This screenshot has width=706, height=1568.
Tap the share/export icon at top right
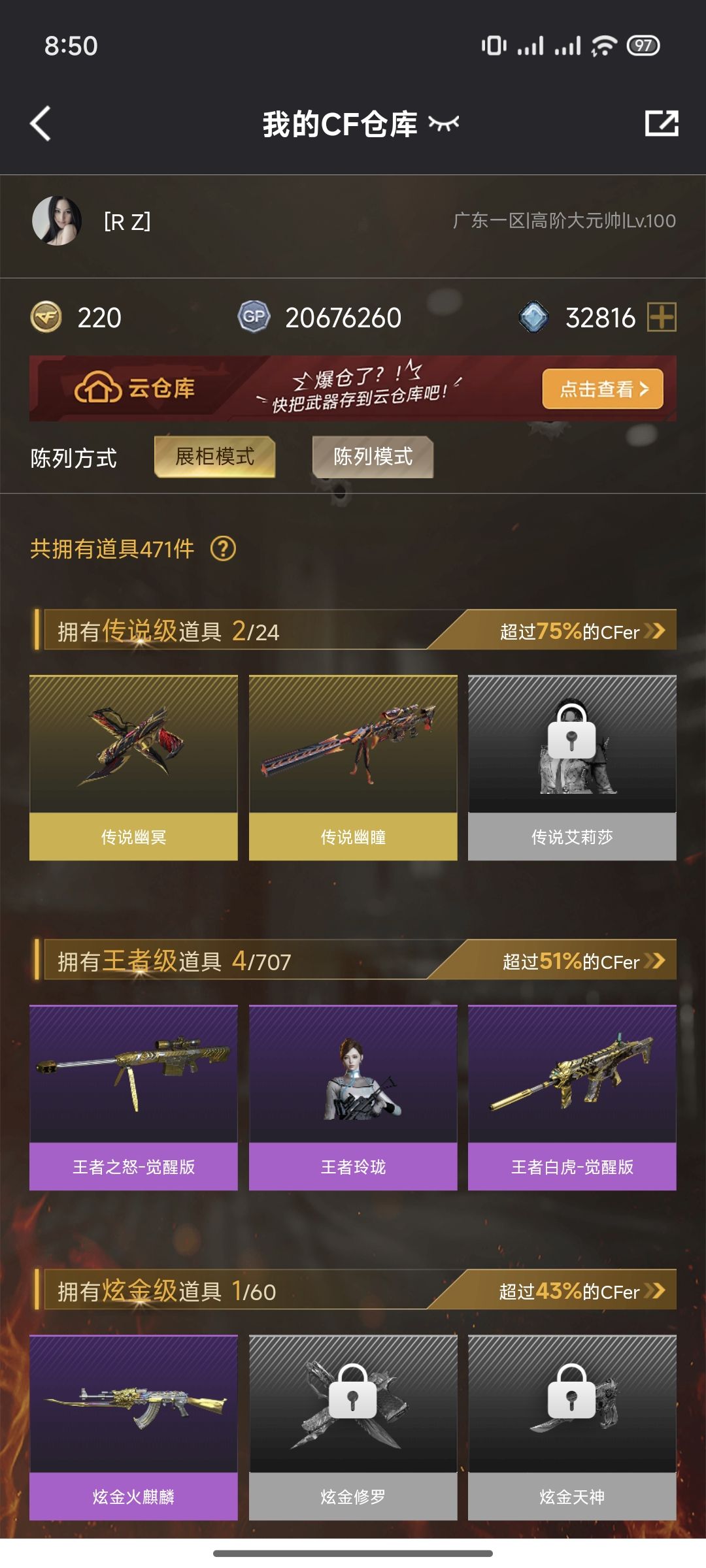click(662, 123)
